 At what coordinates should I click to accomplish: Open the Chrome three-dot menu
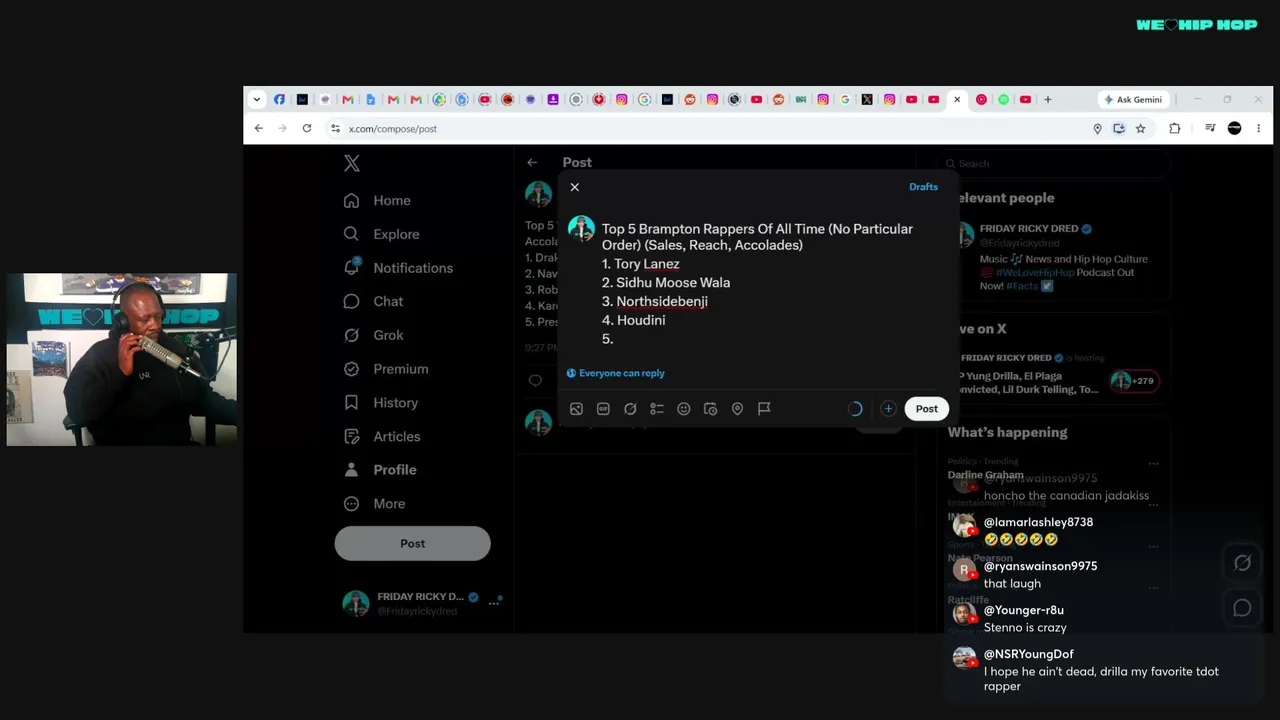point(1258,128)
